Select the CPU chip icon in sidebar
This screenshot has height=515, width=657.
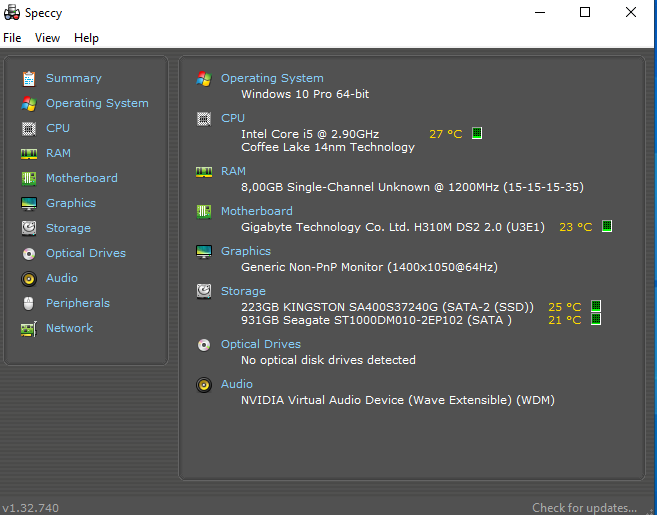tap(28, 128)
